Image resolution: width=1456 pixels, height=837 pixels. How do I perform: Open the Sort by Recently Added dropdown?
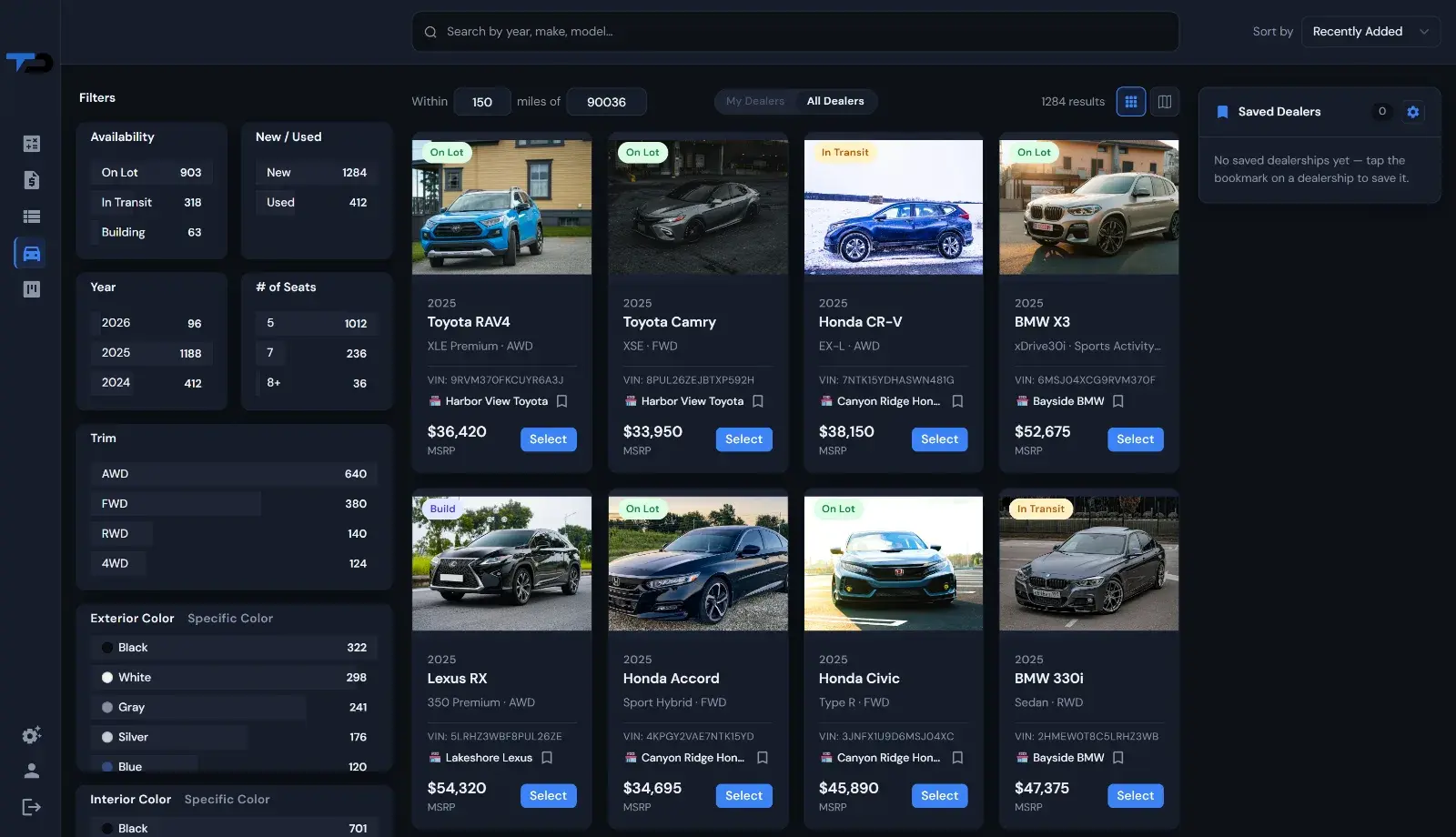pyautogui.click(x=1370, y=32)
